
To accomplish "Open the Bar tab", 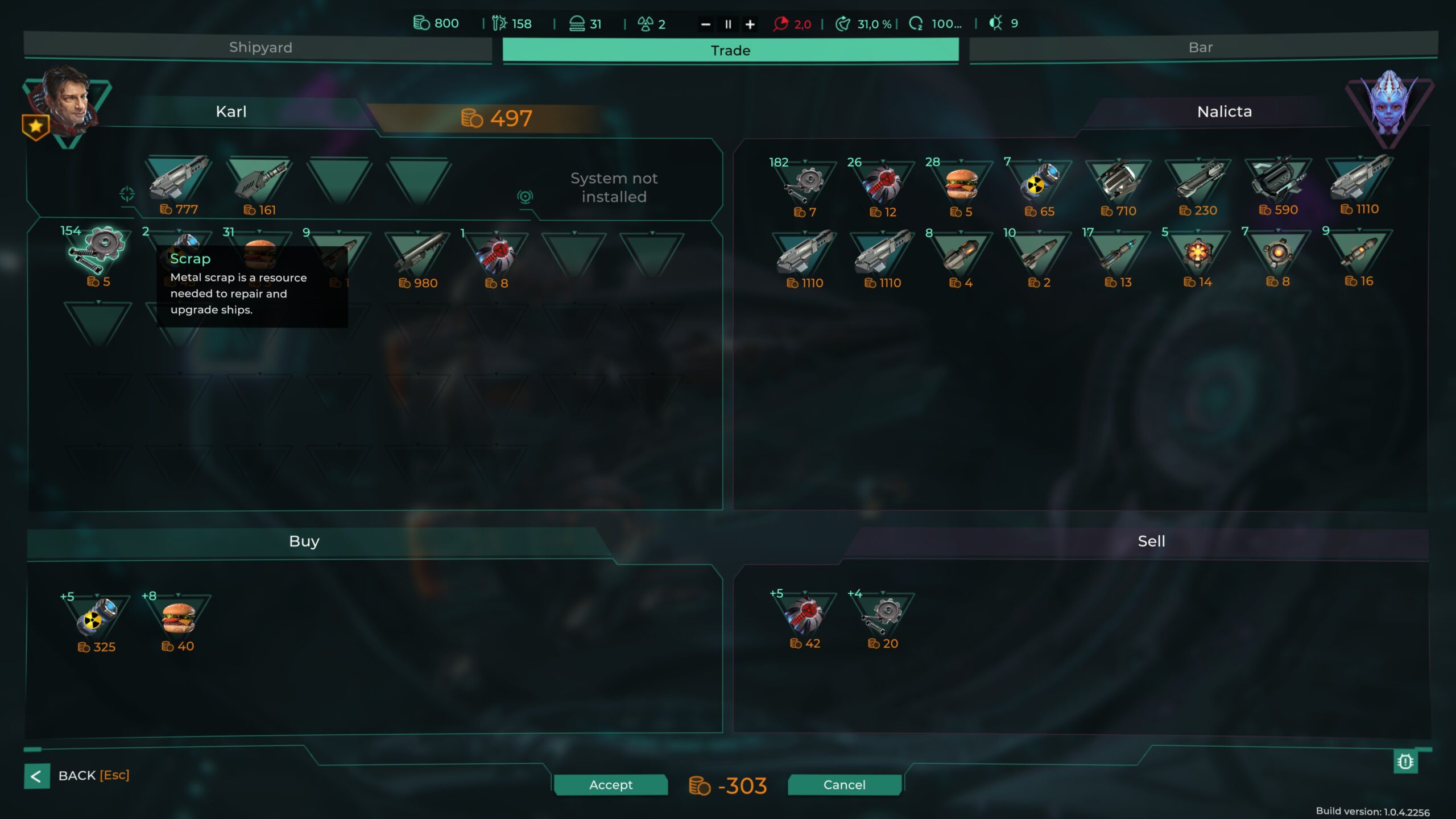I will (x=1201, y=47).
